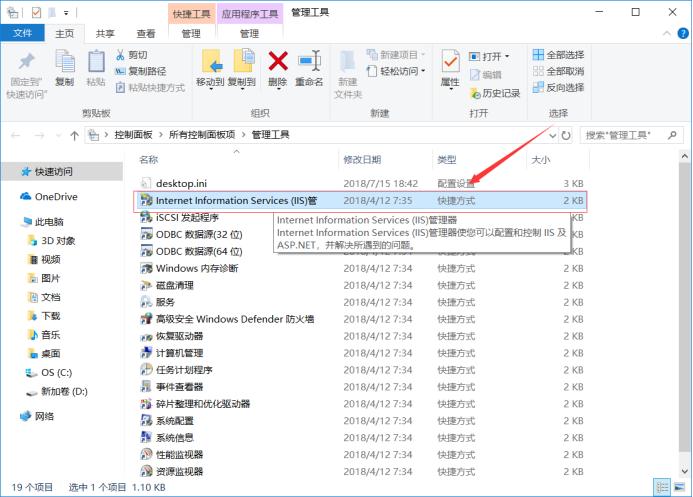
Task: Select the Internet Information Services (IIS) shortcut
Action: [x=361, y=201]
